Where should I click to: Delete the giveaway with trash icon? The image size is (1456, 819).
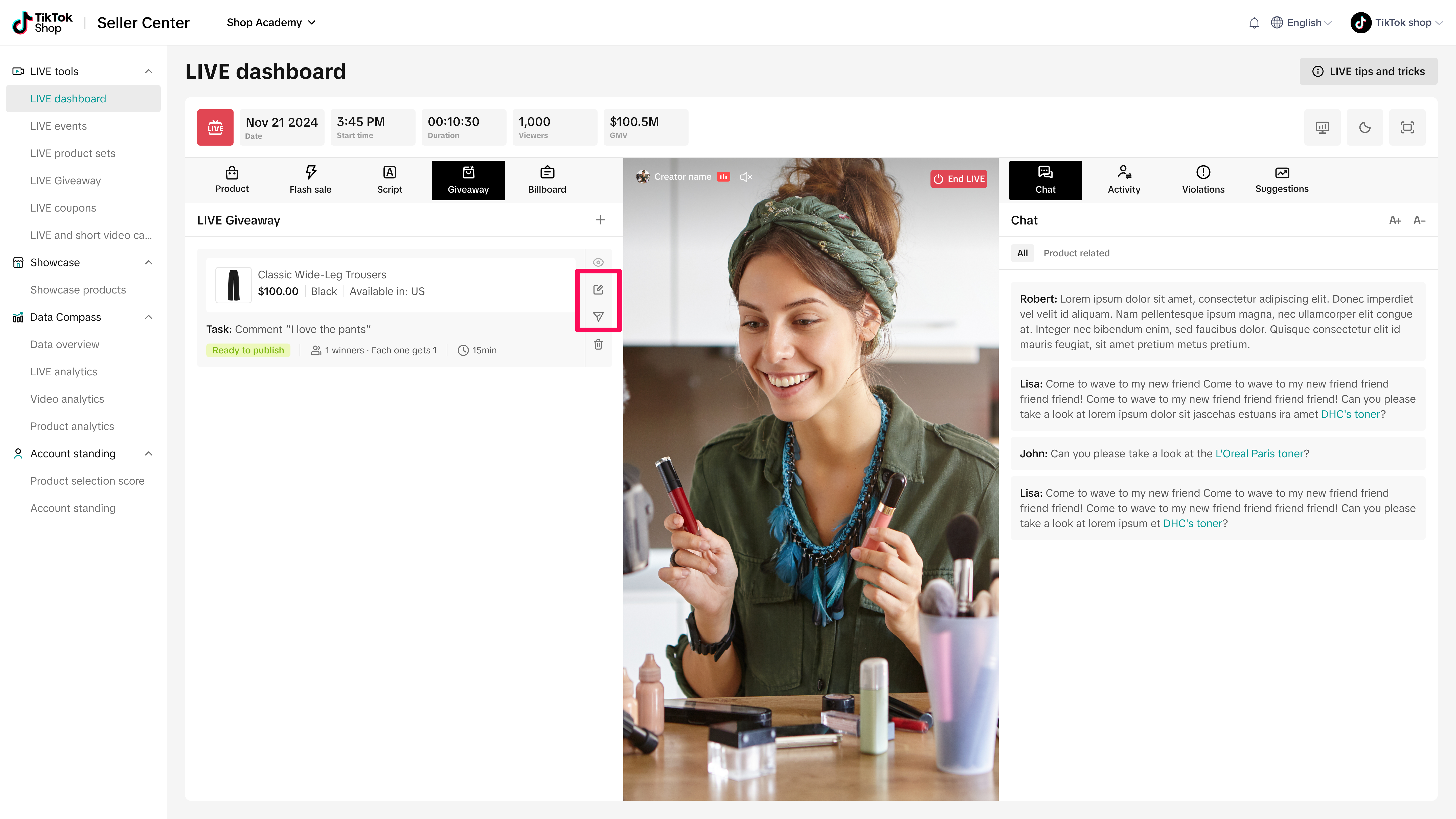click(598, 344)
